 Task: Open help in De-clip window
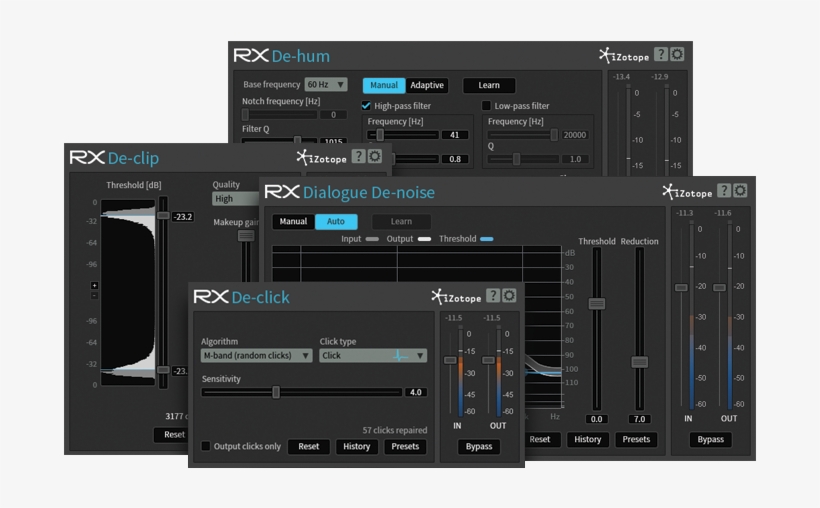(x=358, y=156)
